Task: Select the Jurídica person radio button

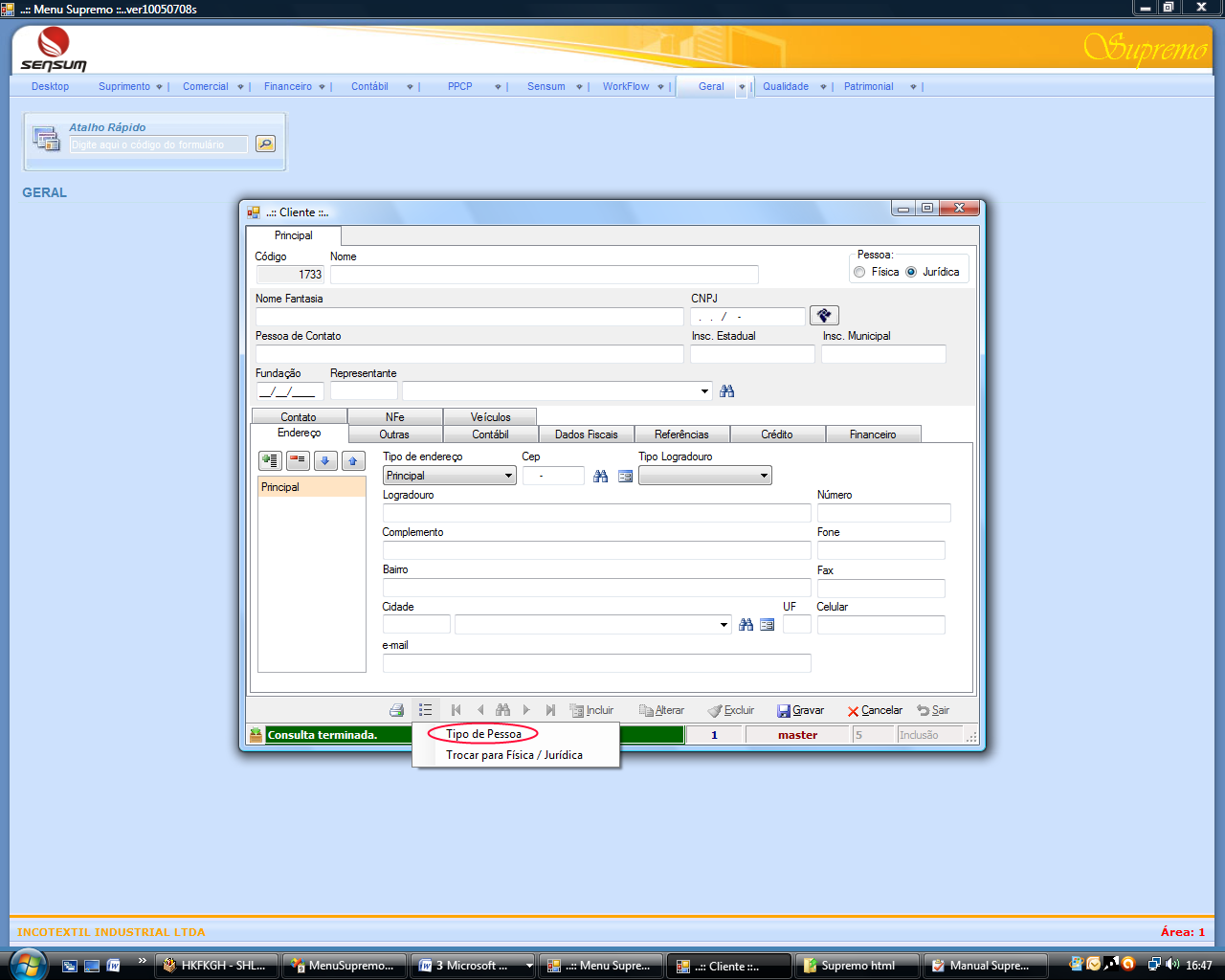Action: [911, 272]
